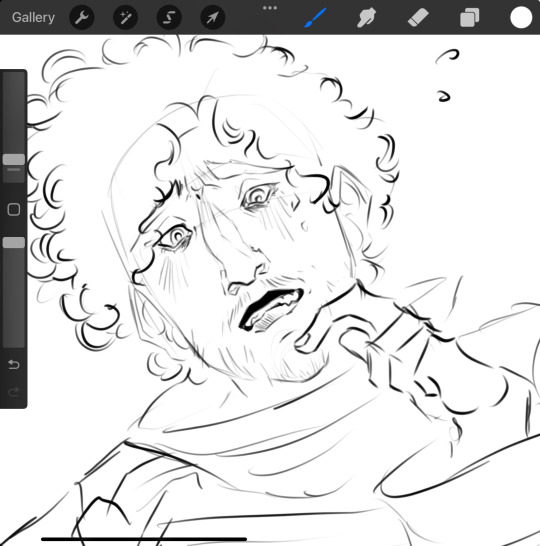Image resolution: width=540 pixels, height=546 pixels.
Task: Select the Eraser tool
Action: [418, 17]
